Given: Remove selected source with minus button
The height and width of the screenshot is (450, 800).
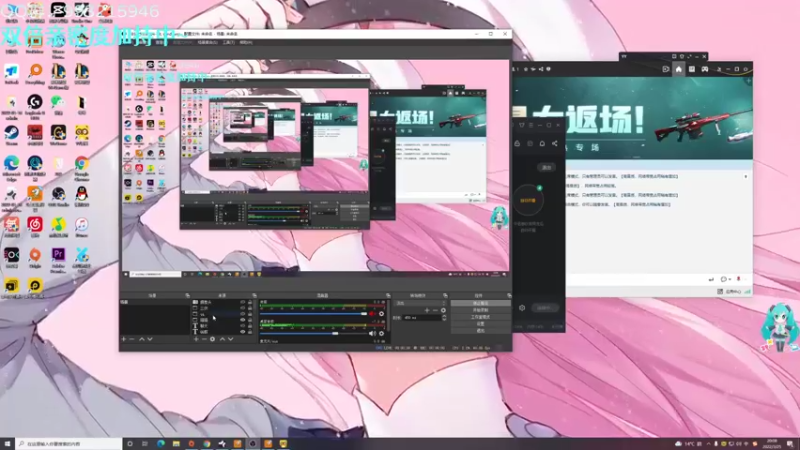Looking at the screenshot, I should tap(204, 339).
